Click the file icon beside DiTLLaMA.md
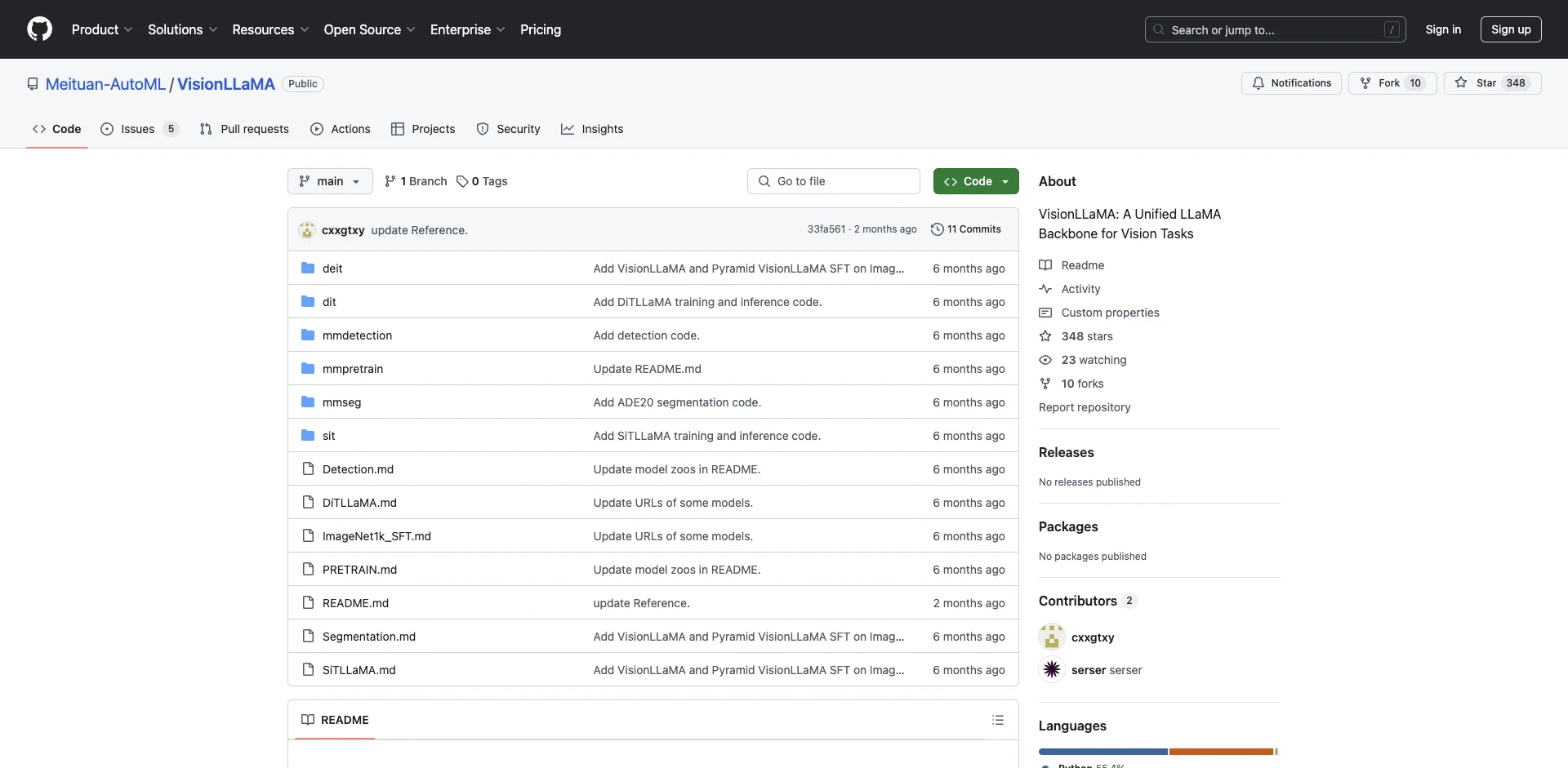 pos(308,502)
